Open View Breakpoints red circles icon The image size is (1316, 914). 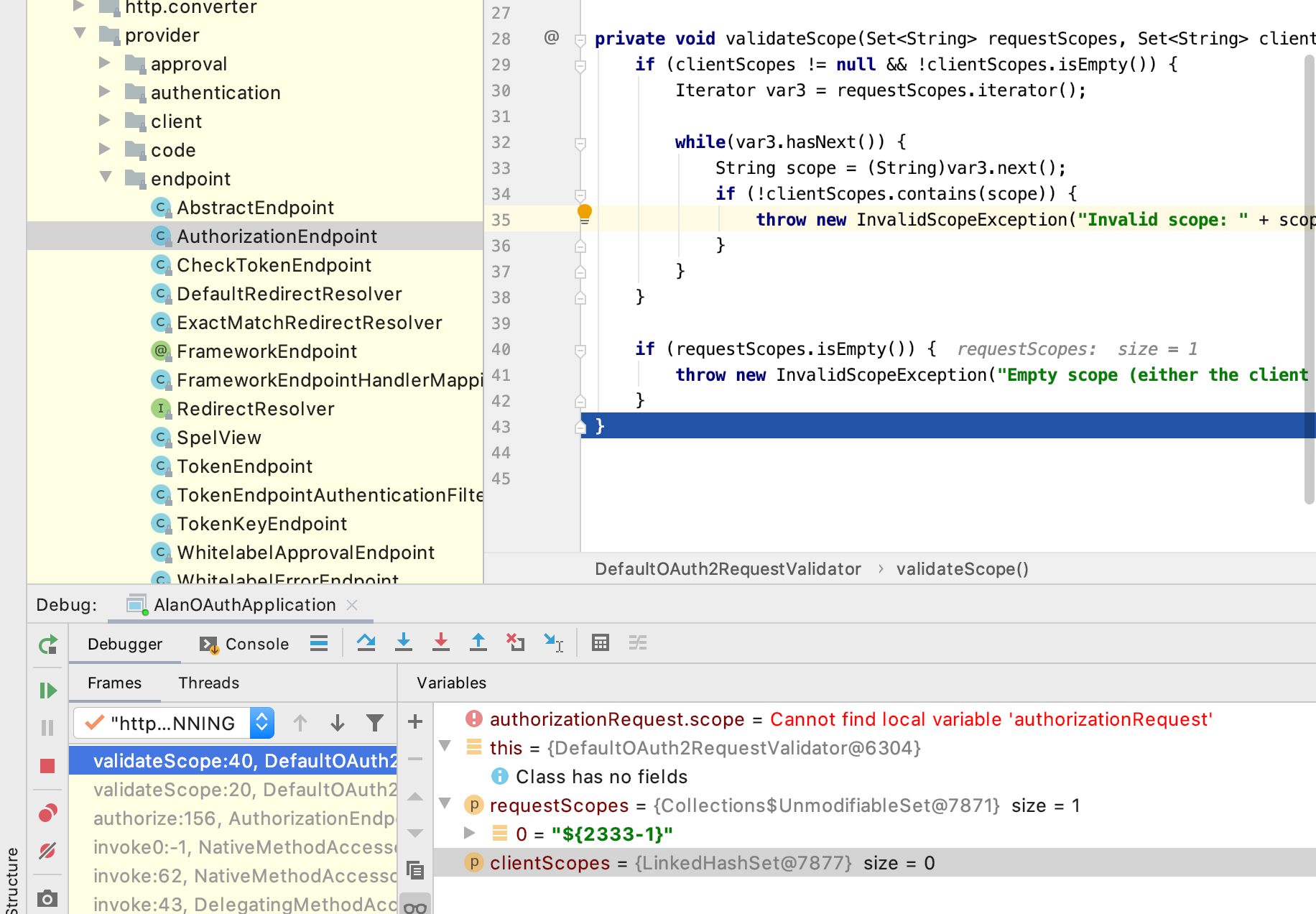coord(47,813)
